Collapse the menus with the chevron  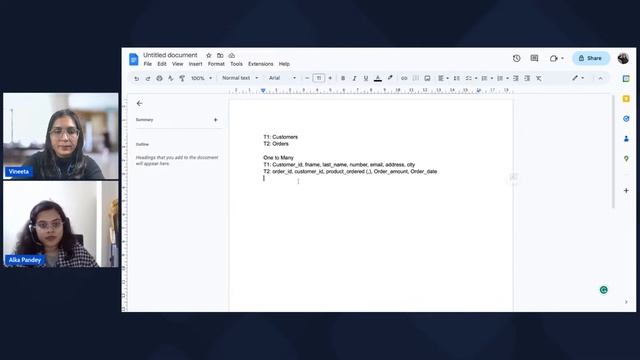[x=600, y=78]
